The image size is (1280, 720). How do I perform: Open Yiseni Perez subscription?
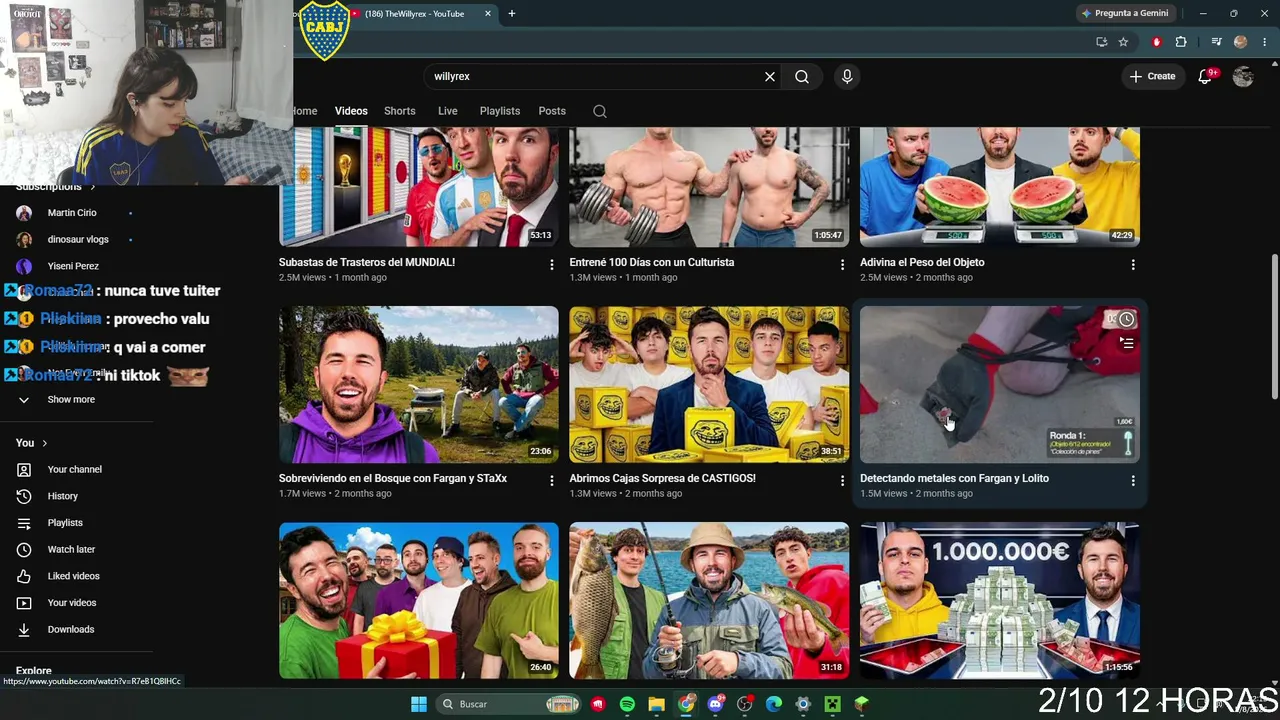(x=75, y=266)
